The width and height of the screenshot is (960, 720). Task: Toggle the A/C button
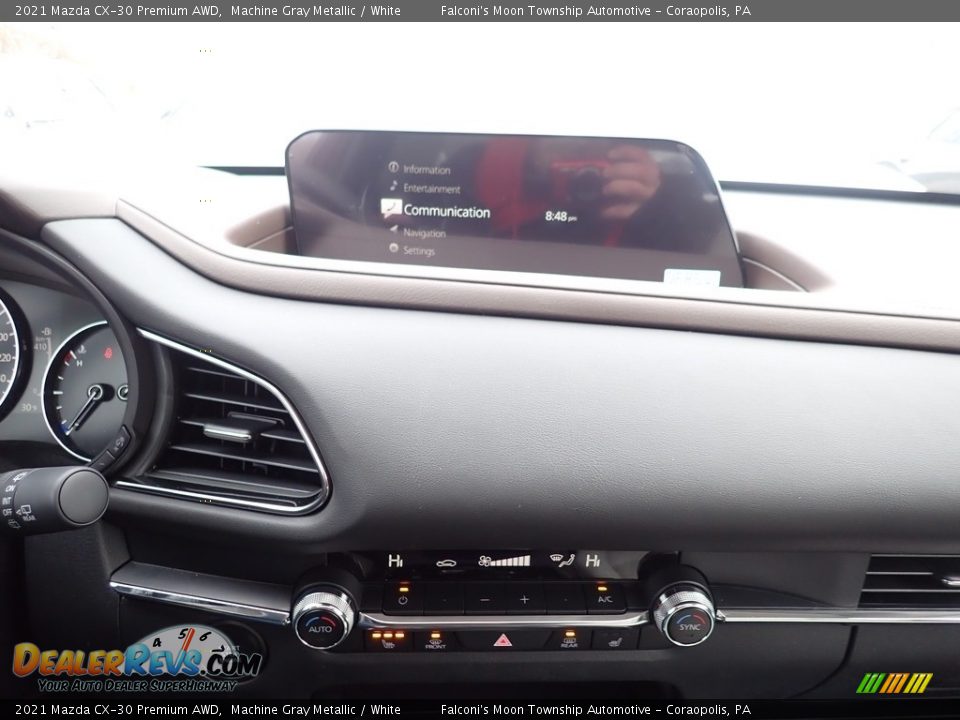(604, 599)
